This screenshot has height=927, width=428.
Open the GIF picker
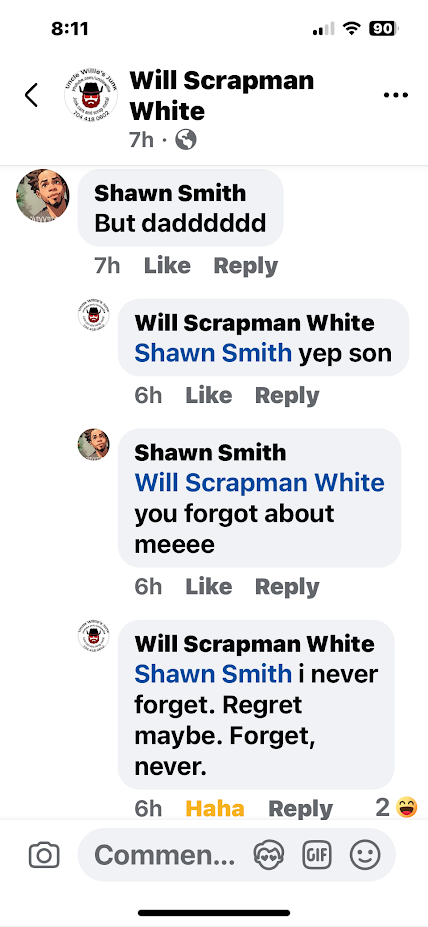317,855
